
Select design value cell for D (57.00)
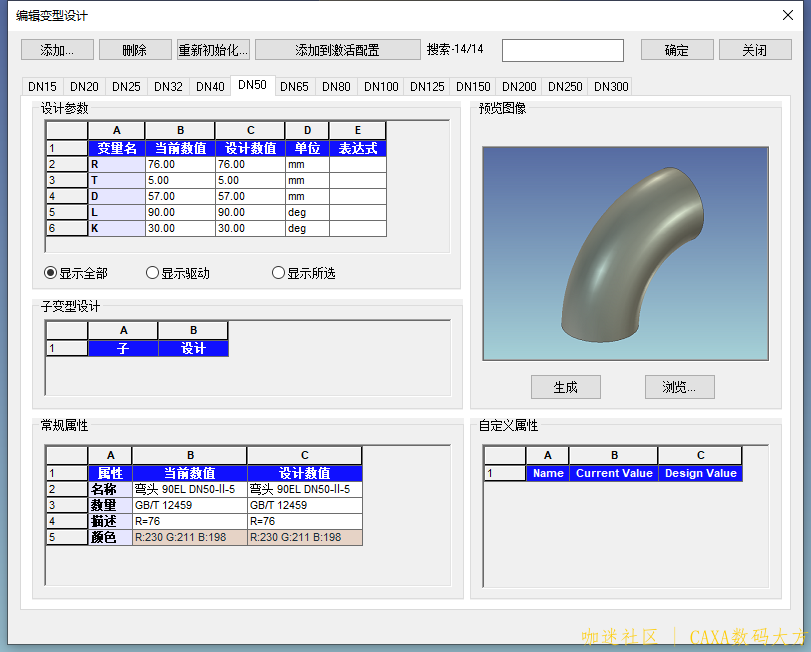[x=250, y=196]
